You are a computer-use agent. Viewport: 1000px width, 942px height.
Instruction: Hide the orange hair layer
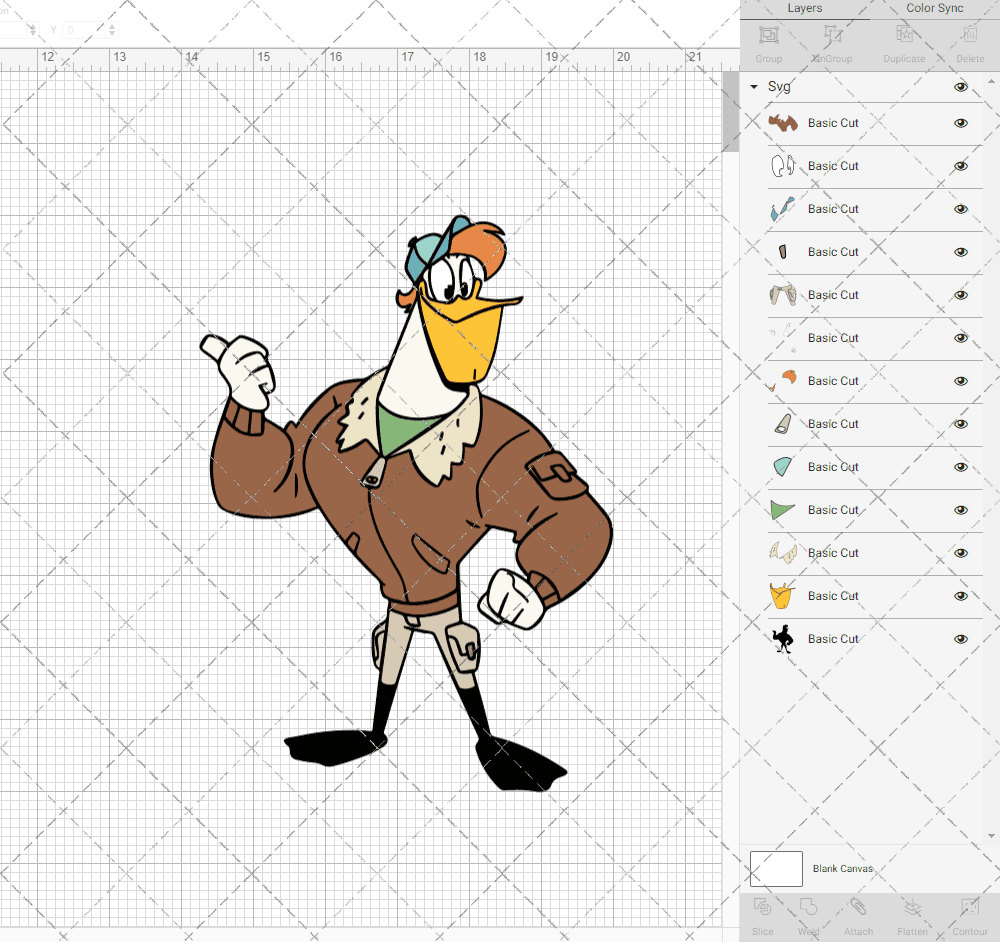pyautogui.click(x=961, y=381)
